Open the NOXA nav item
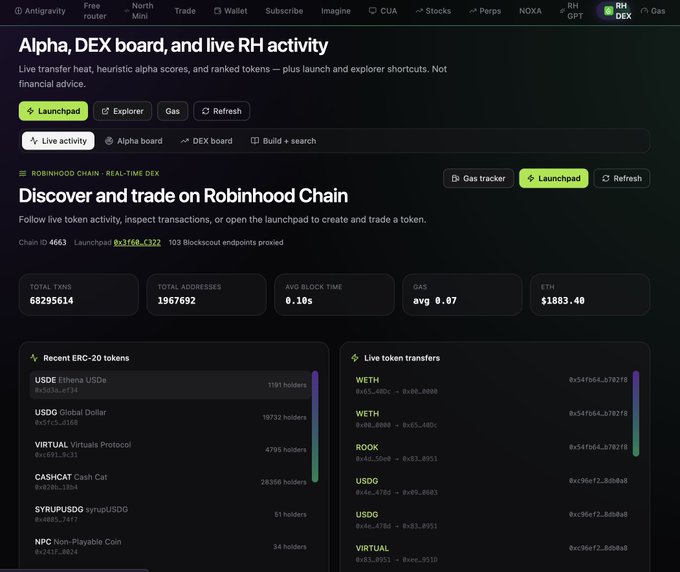The height and width of the screenshot is (572, 680). [530, 11]
